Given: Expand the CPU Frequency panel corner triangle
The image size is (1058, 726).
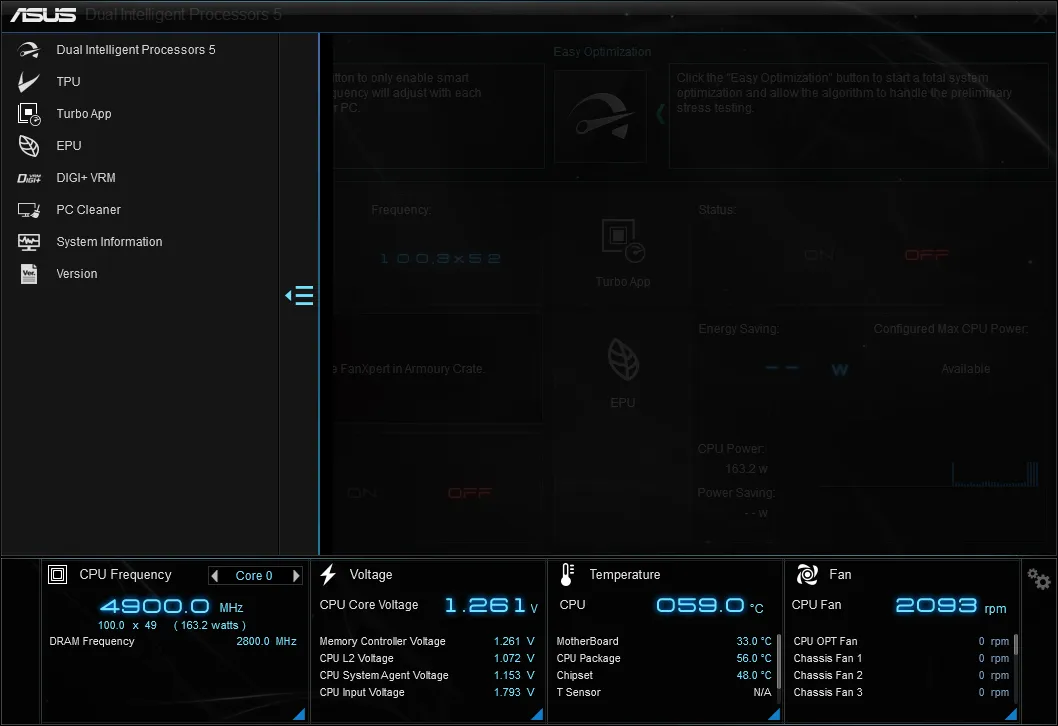Looking at the screenshot, I should [x=299, y=714].
